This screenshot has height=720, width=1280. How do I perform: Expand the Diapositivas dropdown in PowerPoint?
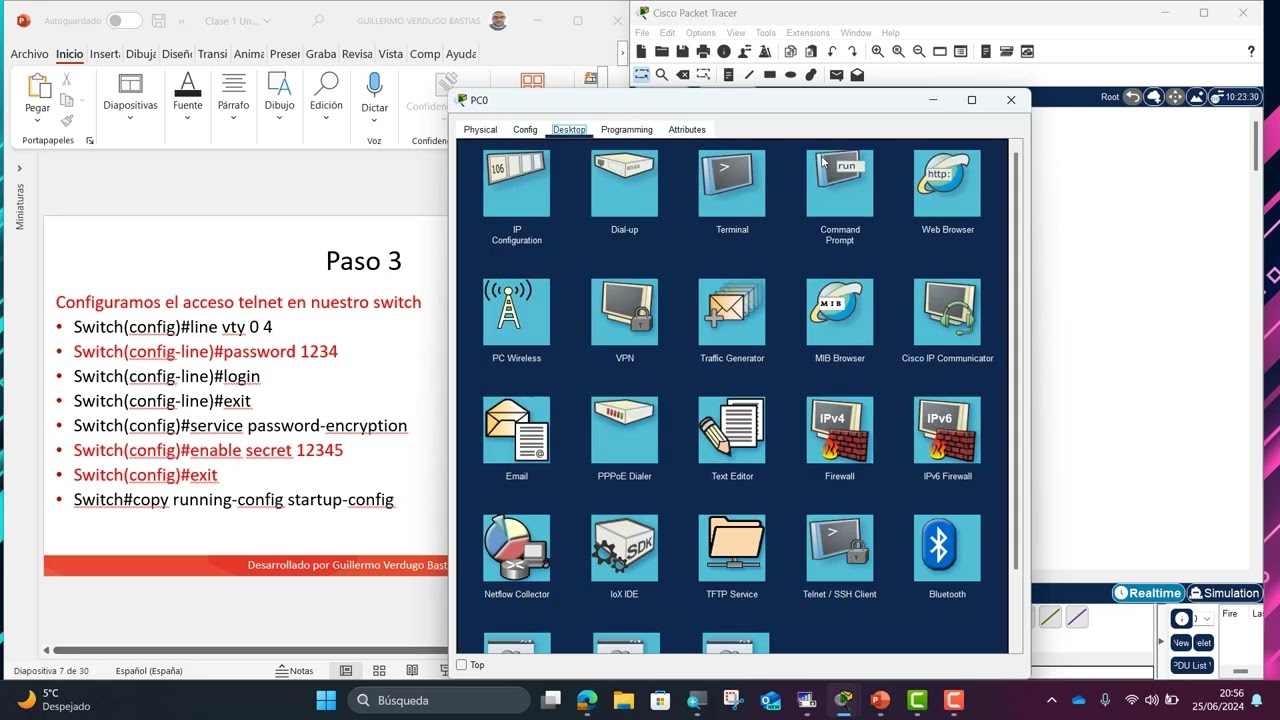[x=130, y=118]
